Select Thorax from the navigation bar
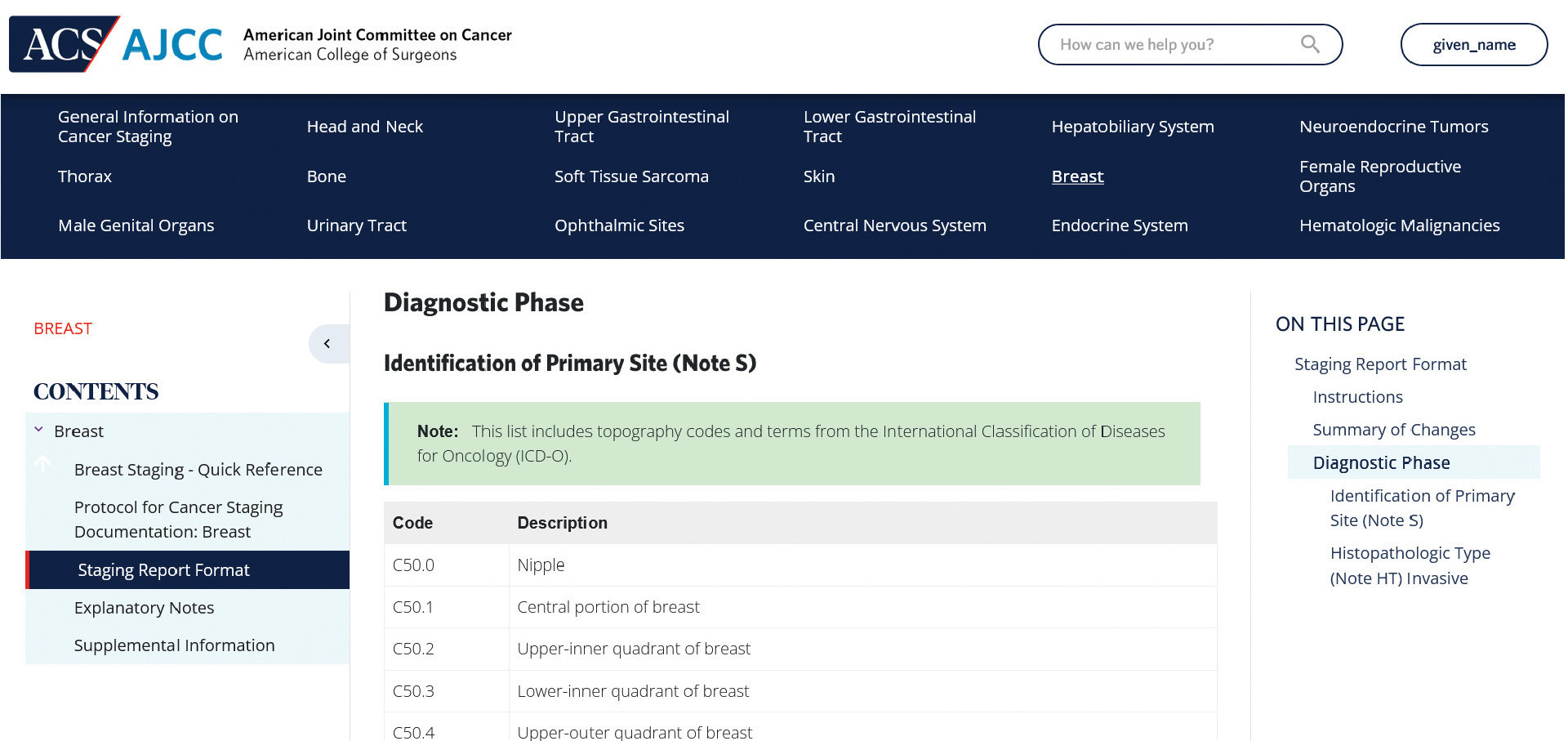 [x=85, y=176]
